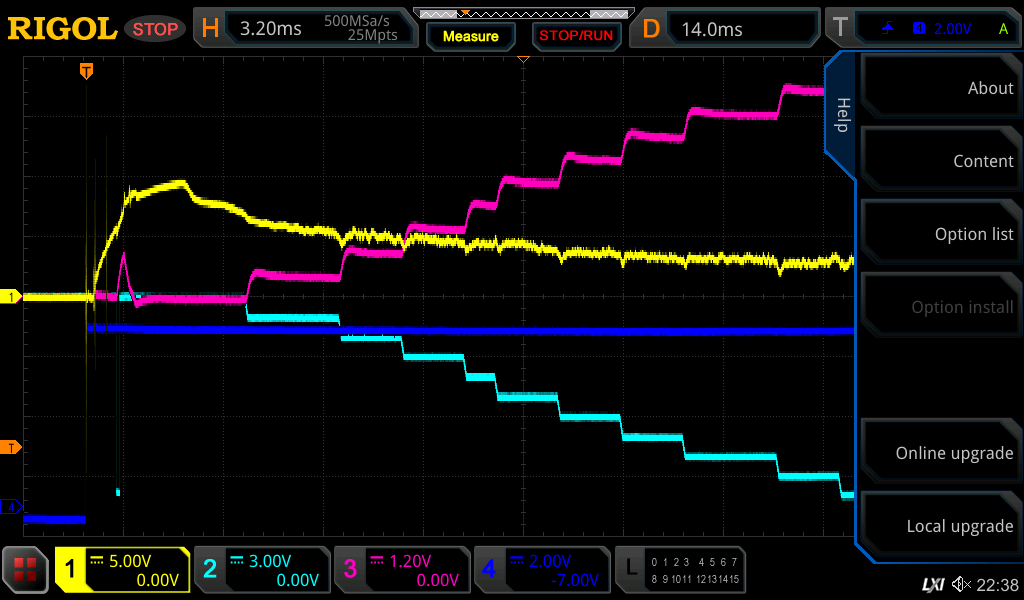Open the function navigation grid icon
This screenshot has height=600, width=1024.
pyautogui.click(x=26, y=570)
